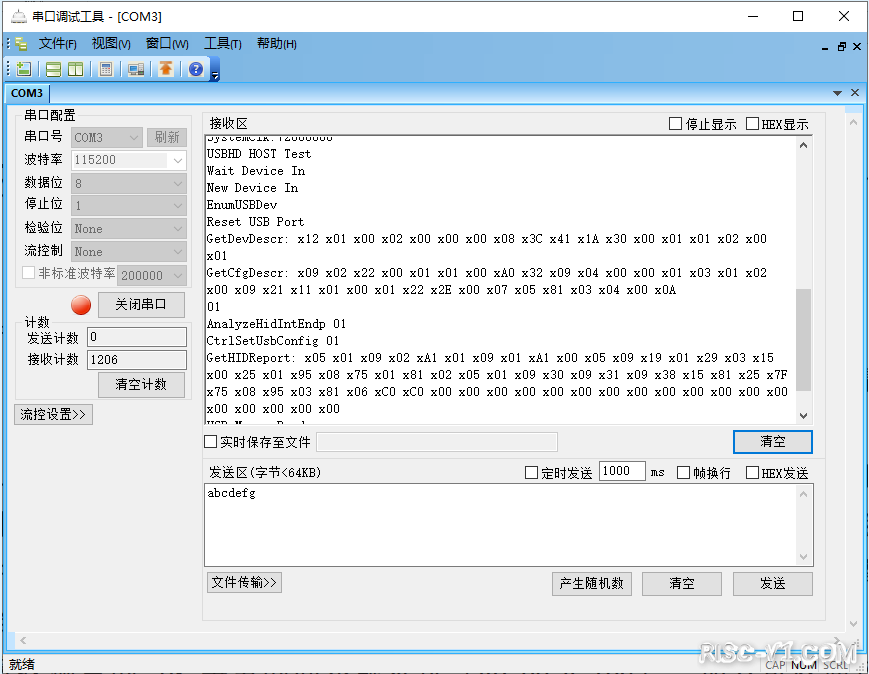
Task: Click the 关闭串口 button
Action: (141, 305)
